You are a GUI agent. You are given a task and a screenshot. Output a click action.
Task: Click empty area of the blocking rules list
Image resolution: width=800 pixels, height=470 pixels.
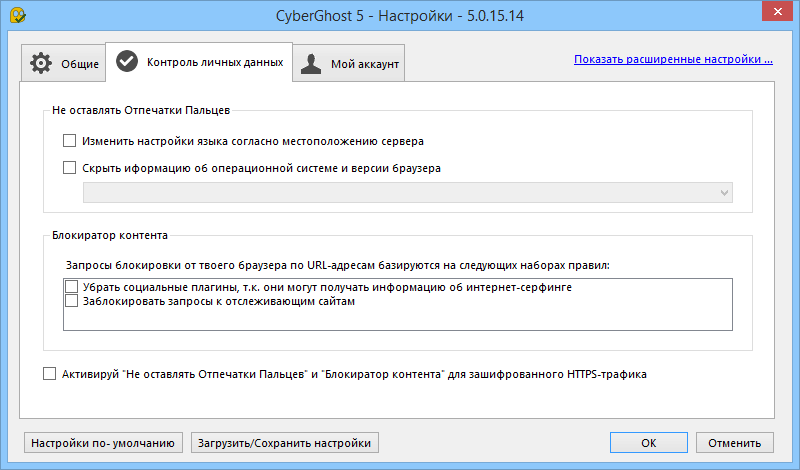click(400, 319)
